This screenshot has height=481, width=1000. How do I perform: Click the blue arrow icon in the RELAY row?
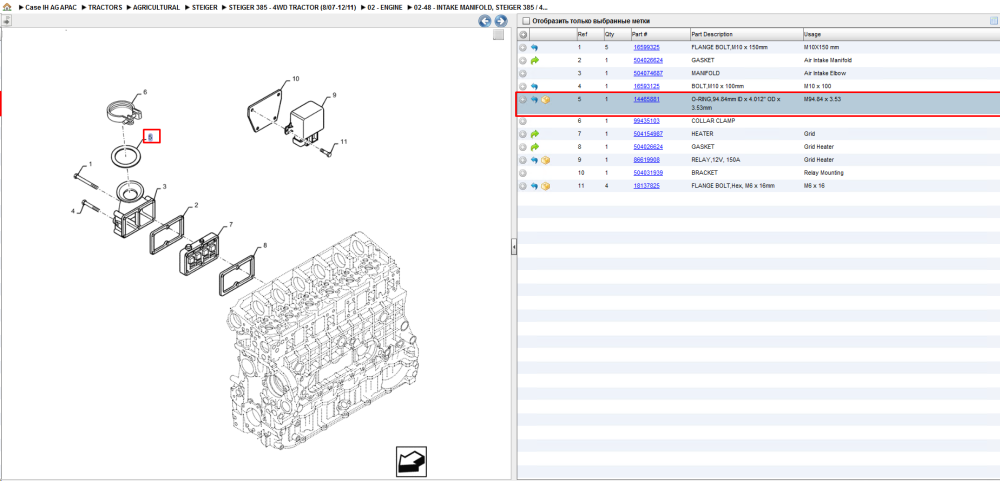534,160
